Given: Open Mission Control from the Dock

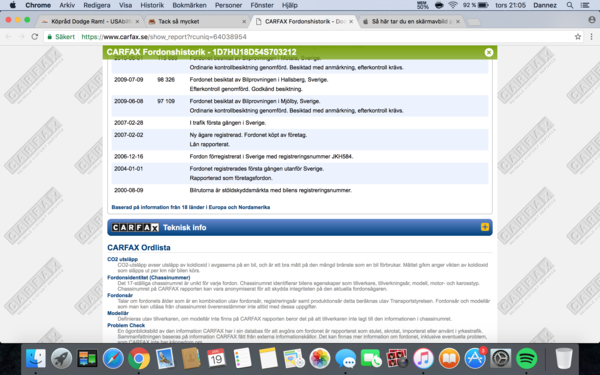Looking at the screenshot, I should (x=87, y=359).
